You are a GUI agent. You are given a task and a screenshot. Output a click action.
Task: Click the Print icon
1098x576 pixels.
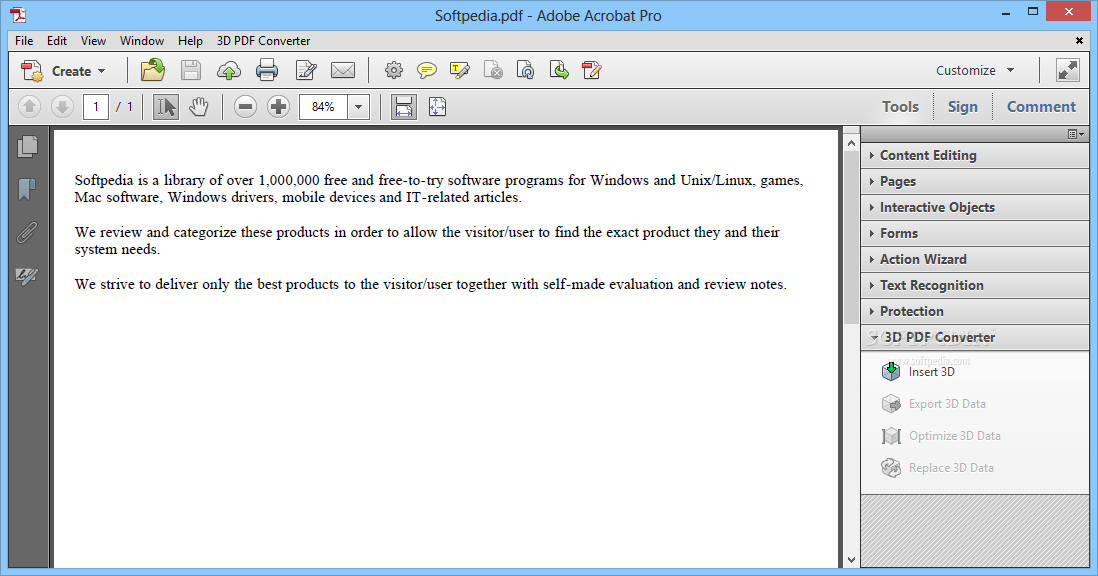click(x=267, y=70)
